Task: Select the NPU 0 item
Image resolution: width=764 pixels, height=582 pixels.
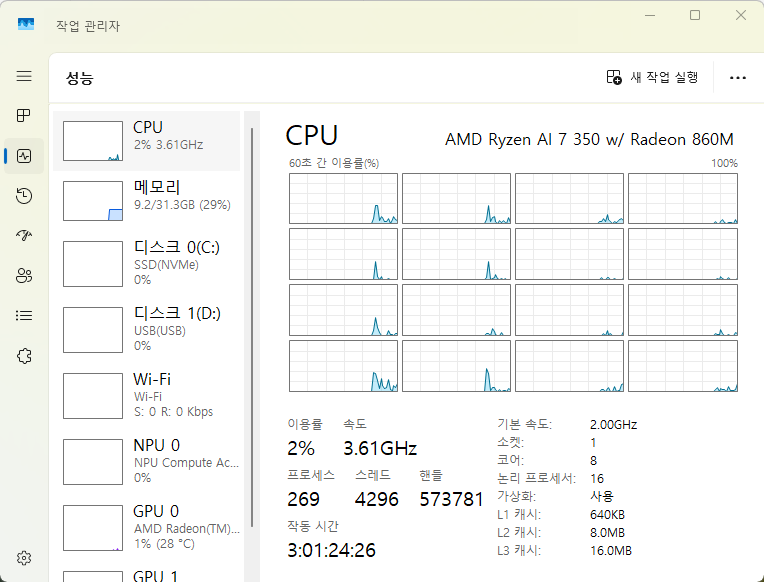Action: coord(150,461)
